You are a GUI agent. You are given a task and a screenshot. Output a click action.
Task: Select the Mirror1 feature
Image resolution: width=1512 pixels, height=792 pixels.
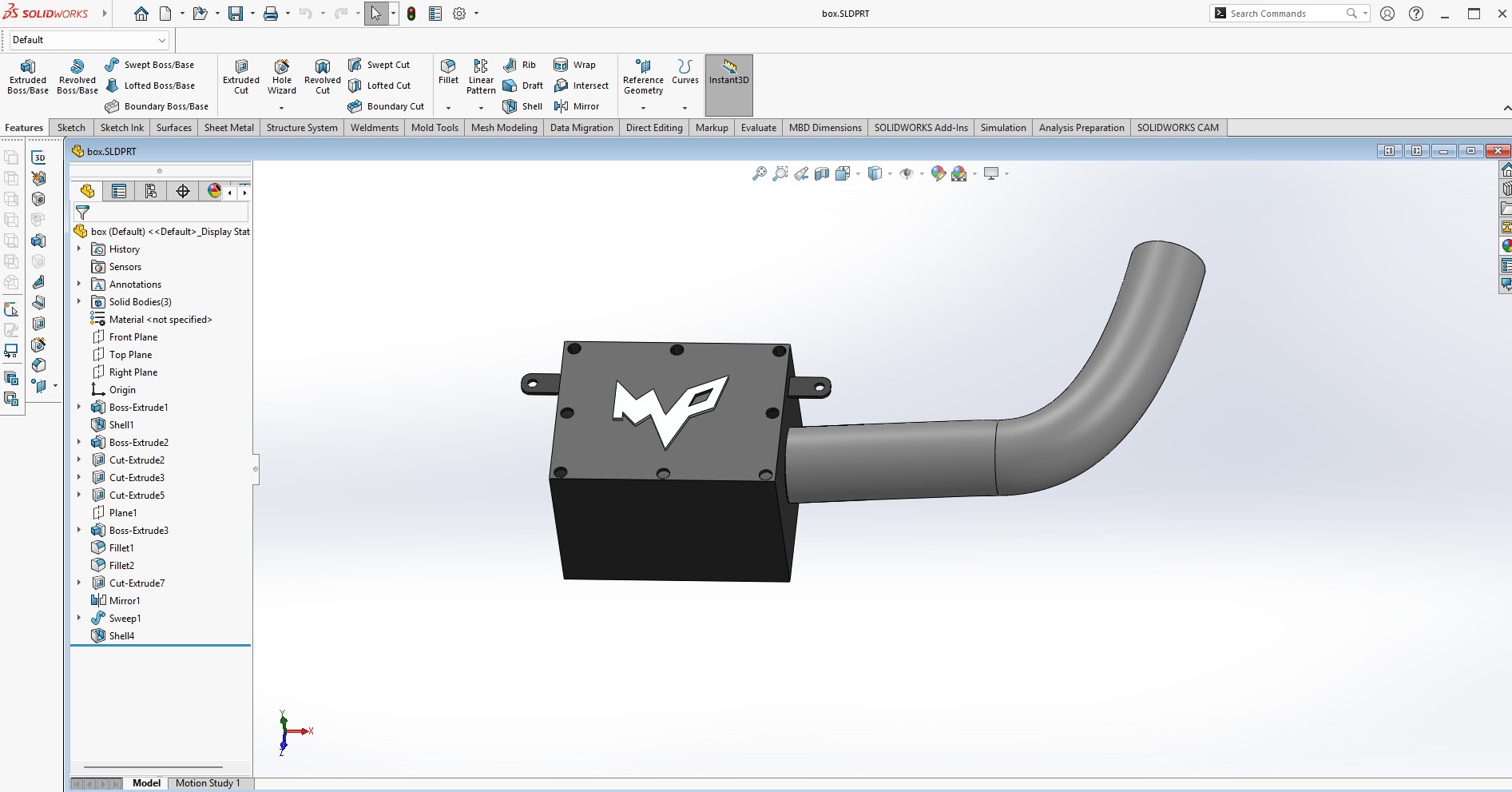click(x=116, y=601)
